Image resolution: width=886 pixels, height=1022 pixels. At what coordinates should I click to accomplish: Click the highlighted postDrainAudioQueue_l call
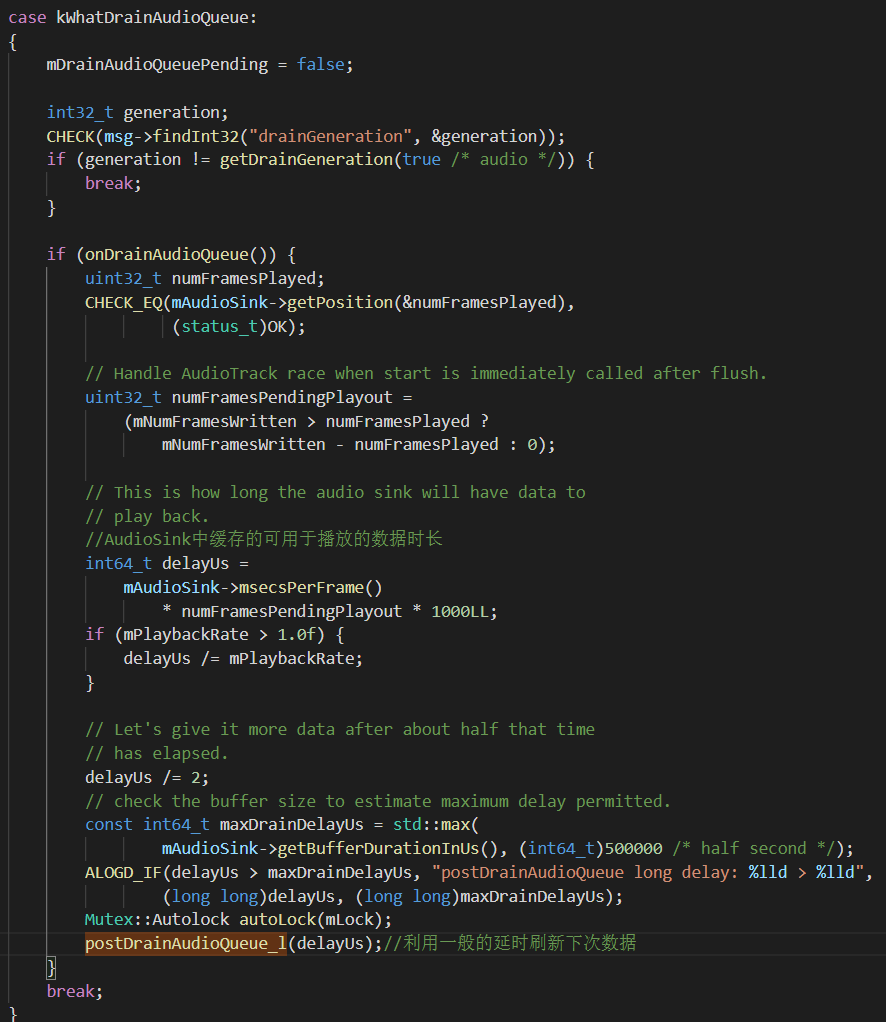click(186, 943)
